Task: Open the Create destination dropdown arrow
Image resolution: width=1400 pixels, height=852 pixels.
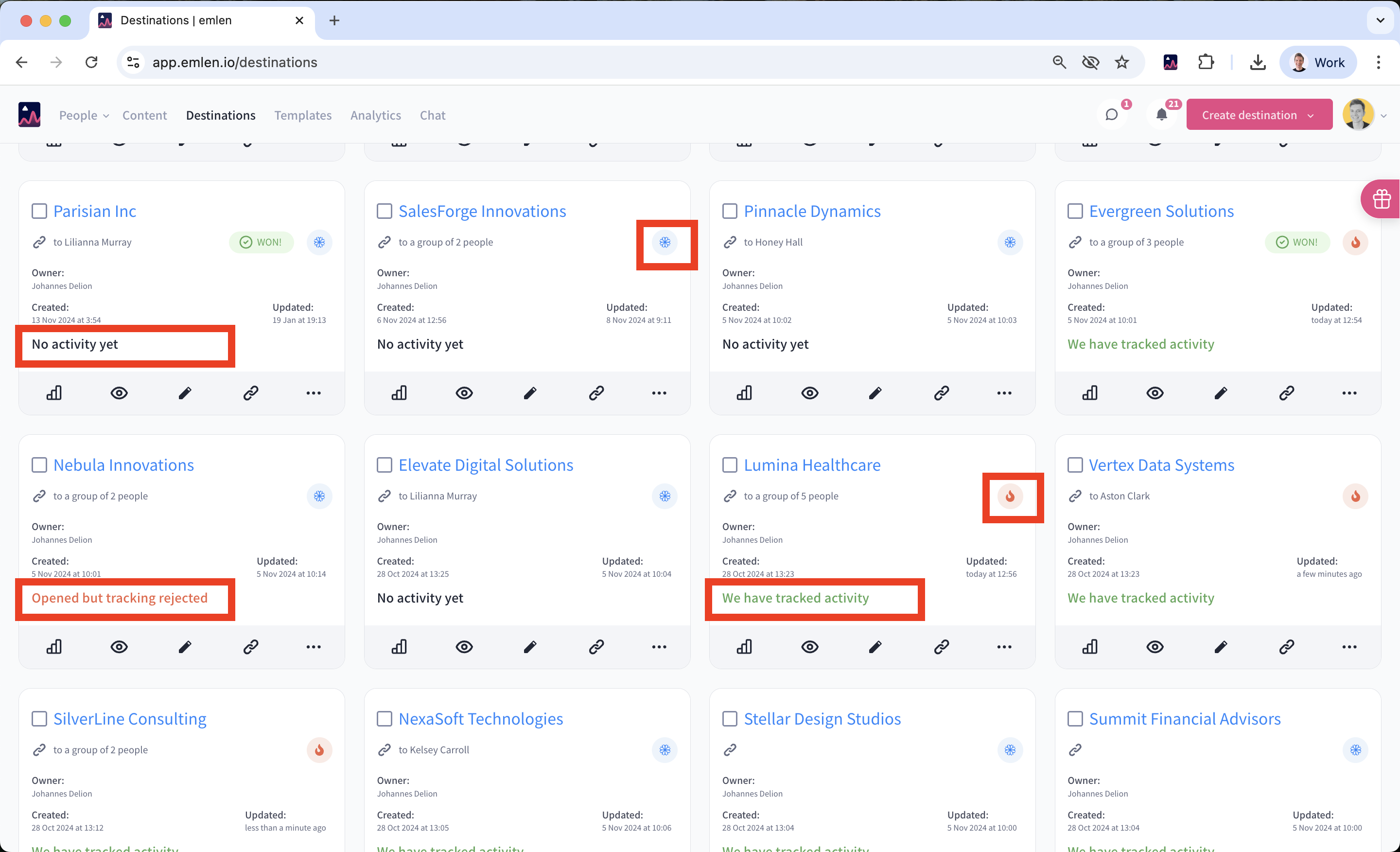Action: 1310,115
